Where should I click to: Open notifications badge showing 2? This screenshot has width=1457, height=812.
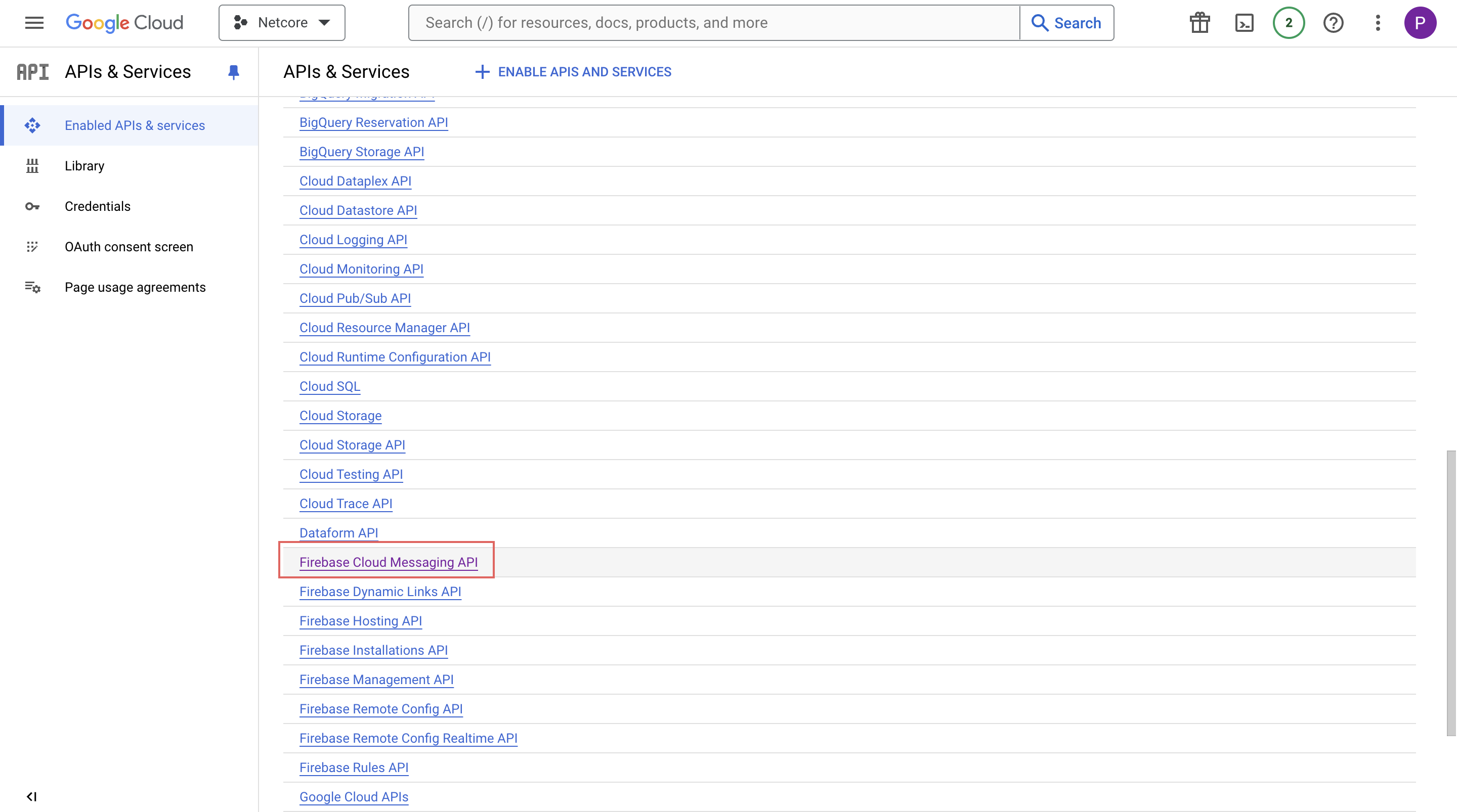coord(1289,23)
